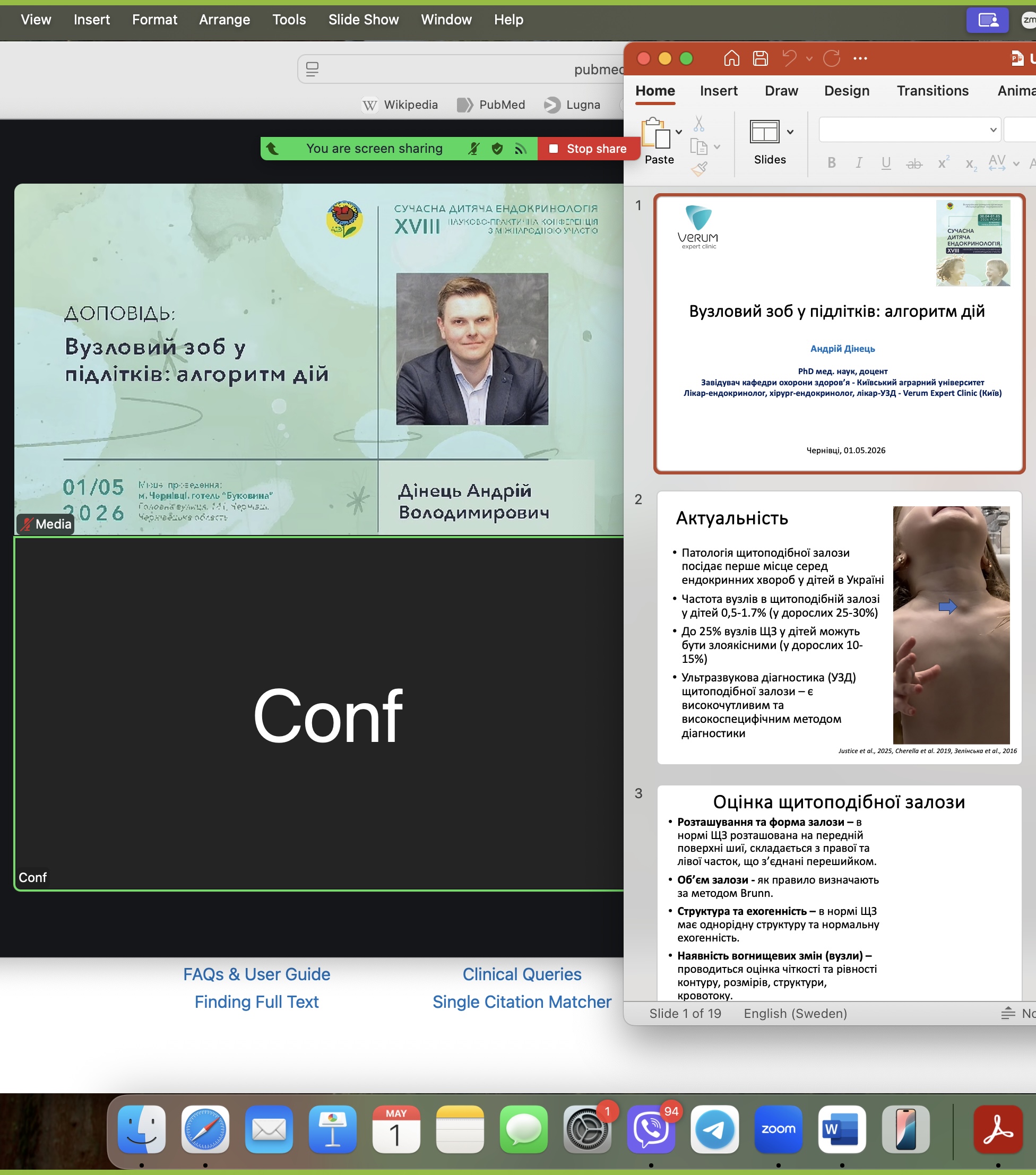Toggle Italic formatting

(858, 163)
